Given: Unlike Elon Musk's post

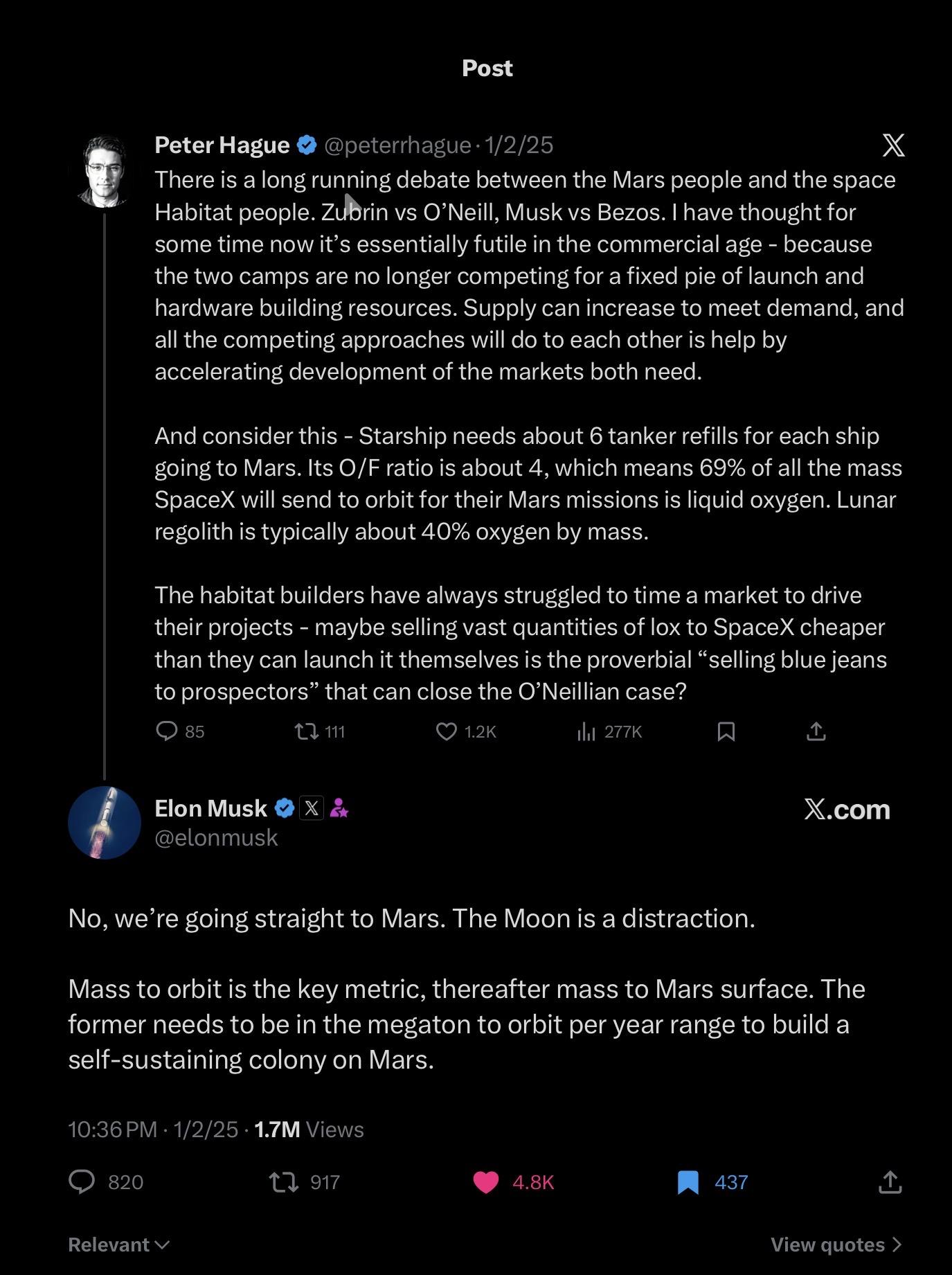Looking at the screenshot, I should (486, 1182).
